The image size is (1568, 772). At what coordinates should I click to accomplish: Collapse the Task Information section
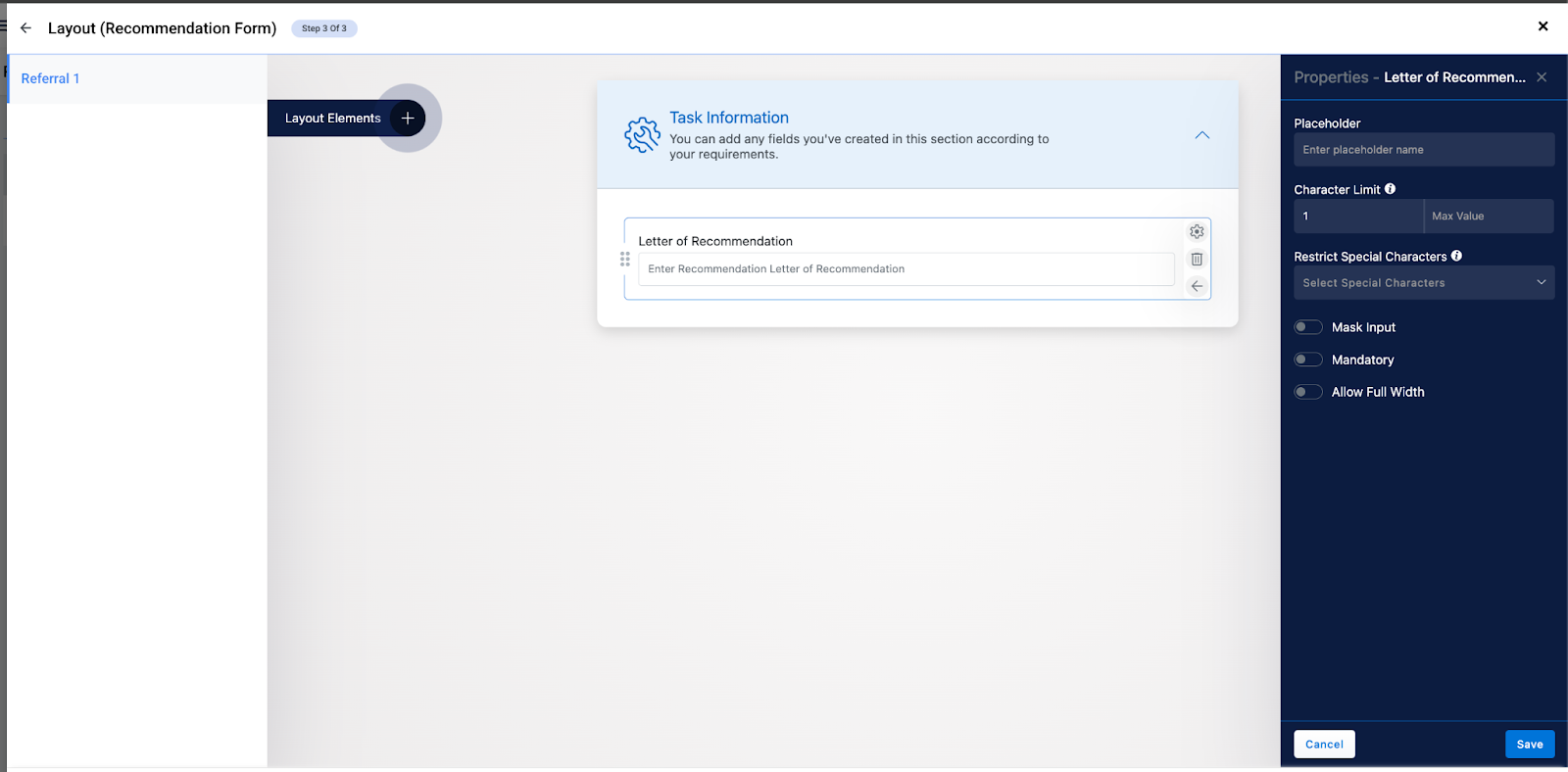click(x=1202, y=135)
